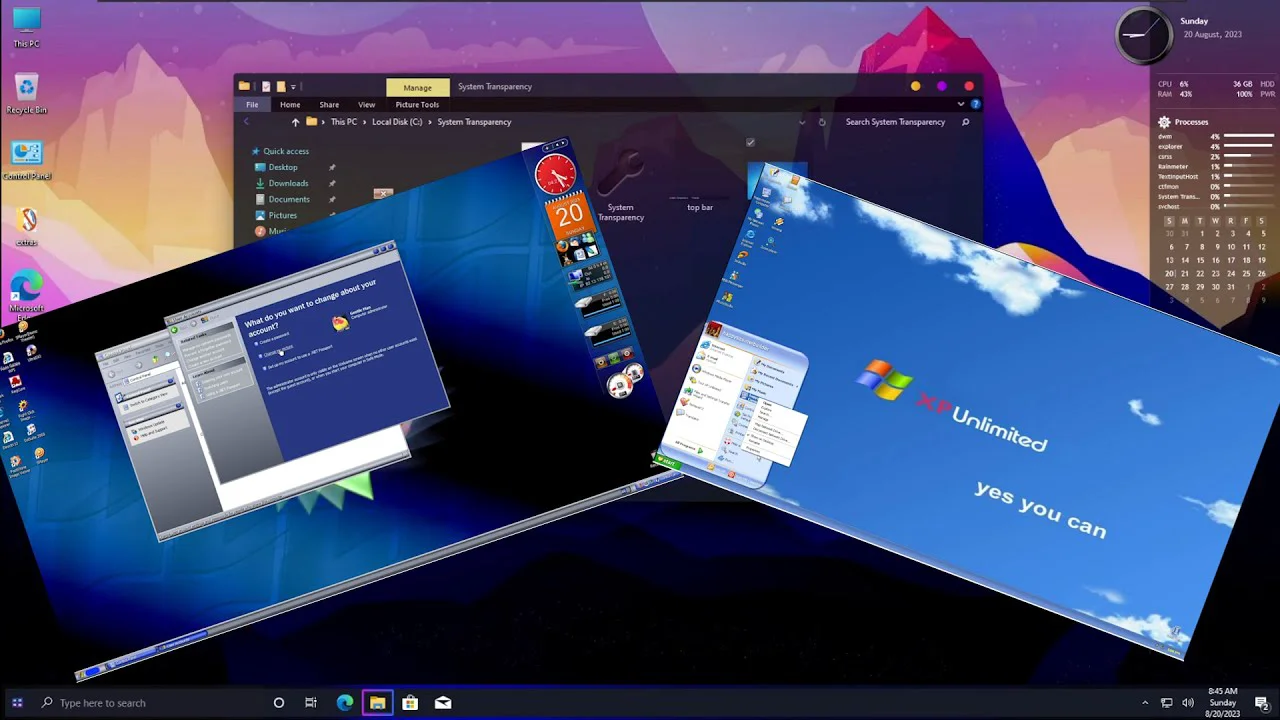Open the This PC desktop icon
This screenshot has height=720, width=1280.
(27, 24)
